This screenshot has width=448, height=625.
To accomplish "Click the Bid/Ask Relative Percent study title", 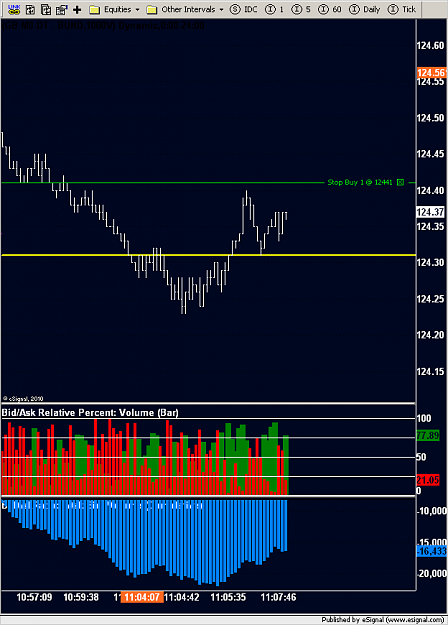I will [x=90, y=413].
